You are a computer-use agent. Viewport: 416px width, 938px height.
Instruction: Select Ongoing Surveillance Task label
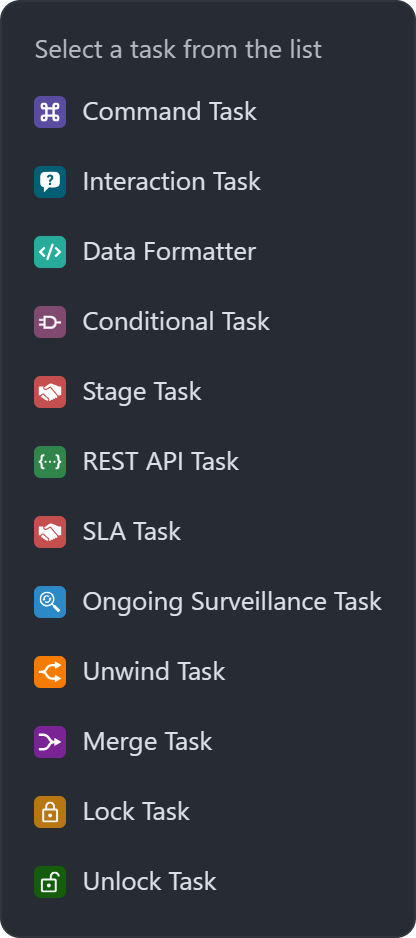[232, 602]
